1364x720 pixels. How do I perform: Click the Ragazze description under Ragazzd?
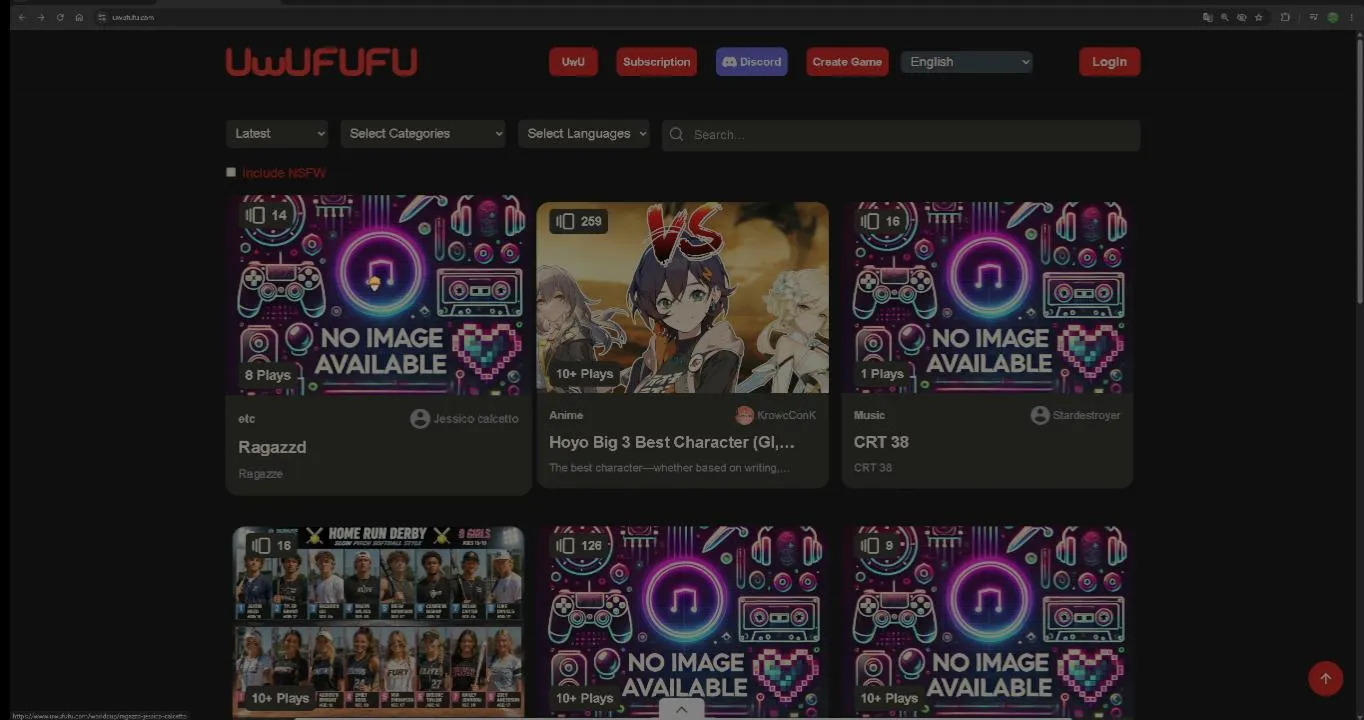click(x=260, y=474)
